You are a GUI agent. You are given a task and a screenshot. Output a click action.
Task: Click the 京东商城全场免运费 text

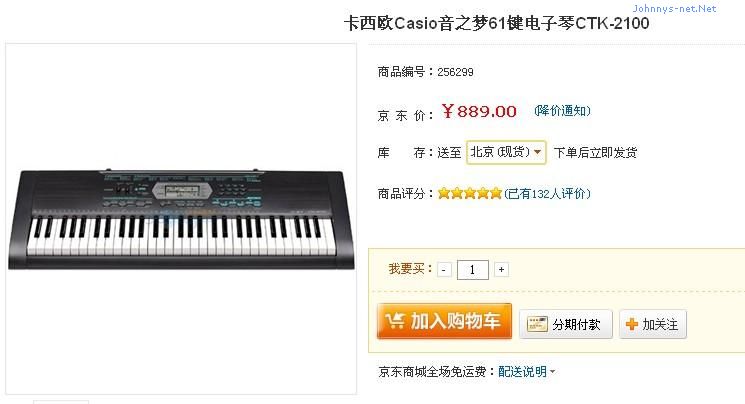coord(431,372)
